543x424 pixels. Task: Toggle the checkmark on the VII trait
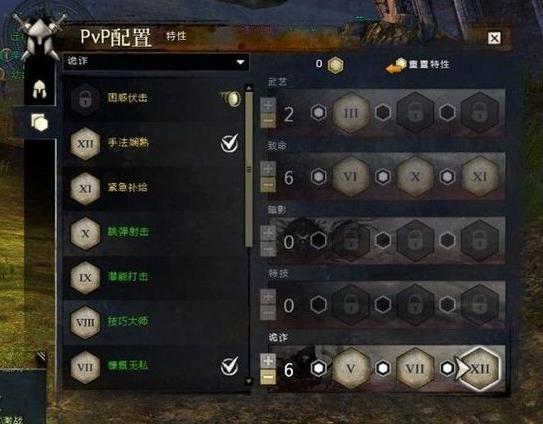coord(230,366)
